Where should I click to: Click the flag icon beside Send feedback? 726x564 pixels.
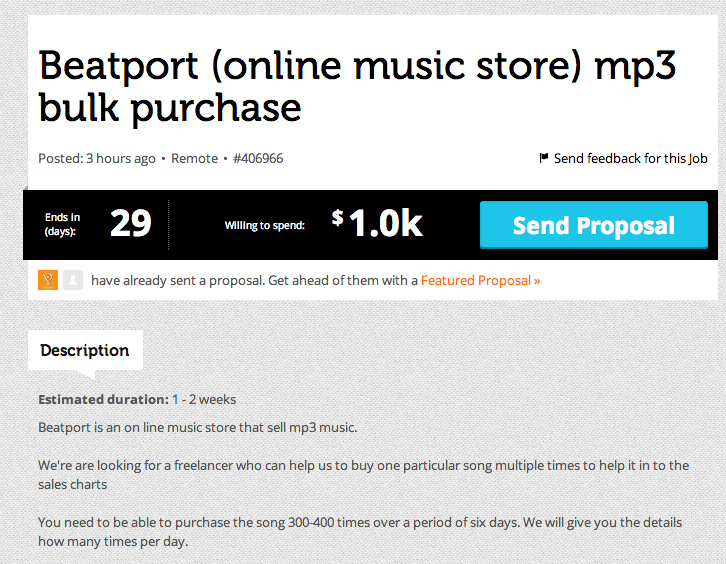pos(544,158)
